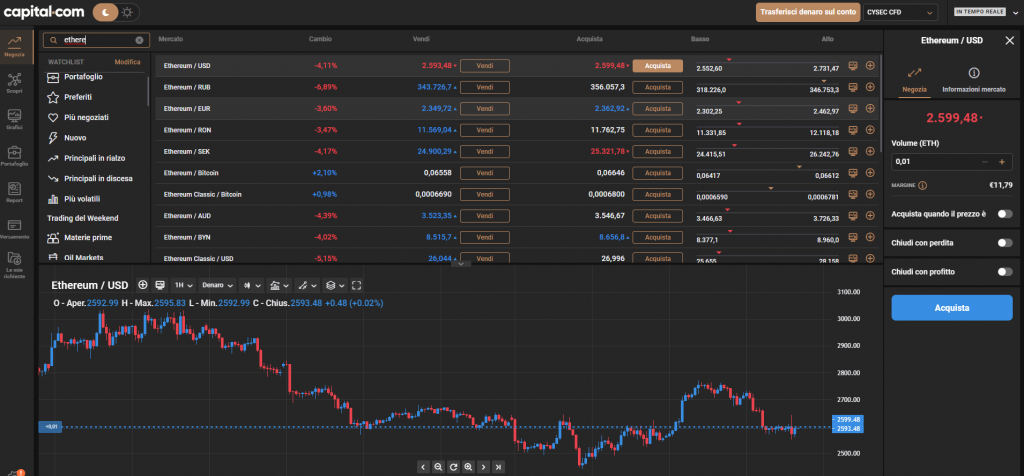Enable the Chiudi con perdita switch
Viewport: 1024px width, 476px height.
point(1004,243)
